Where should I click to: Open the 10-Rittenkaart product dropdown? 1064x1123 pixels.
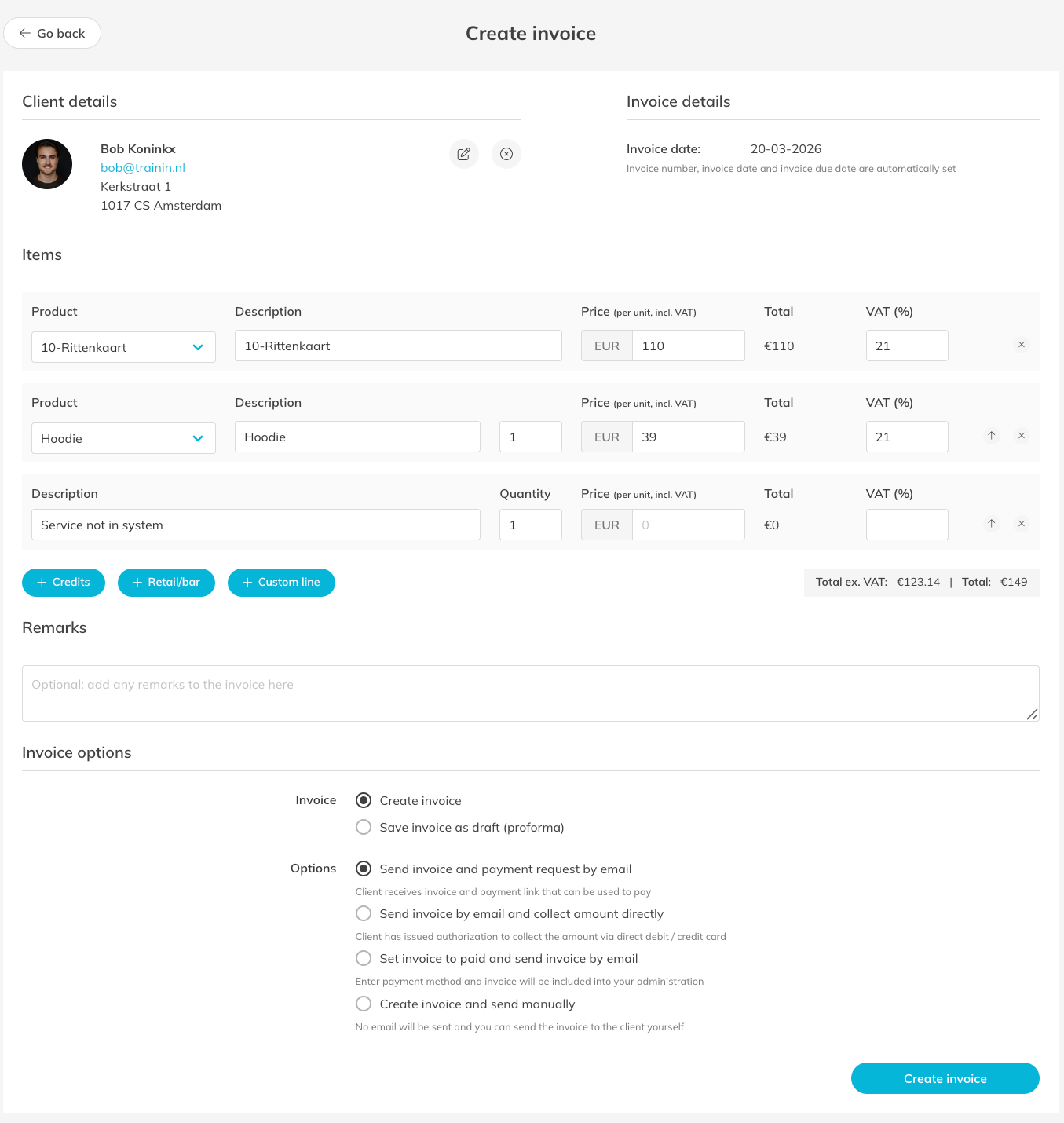click(123, 347)
